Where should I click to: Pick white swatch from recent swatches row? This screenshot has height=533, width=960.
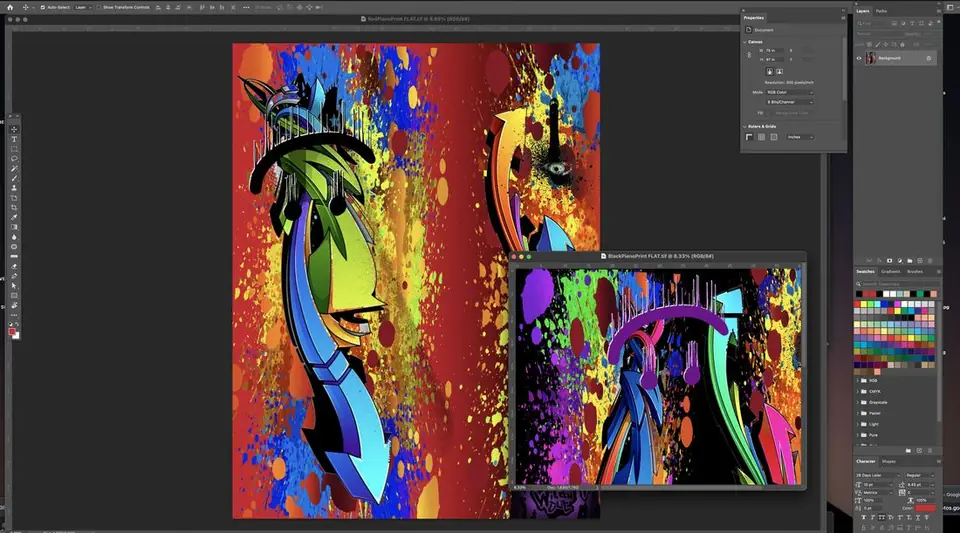point(886,294)
